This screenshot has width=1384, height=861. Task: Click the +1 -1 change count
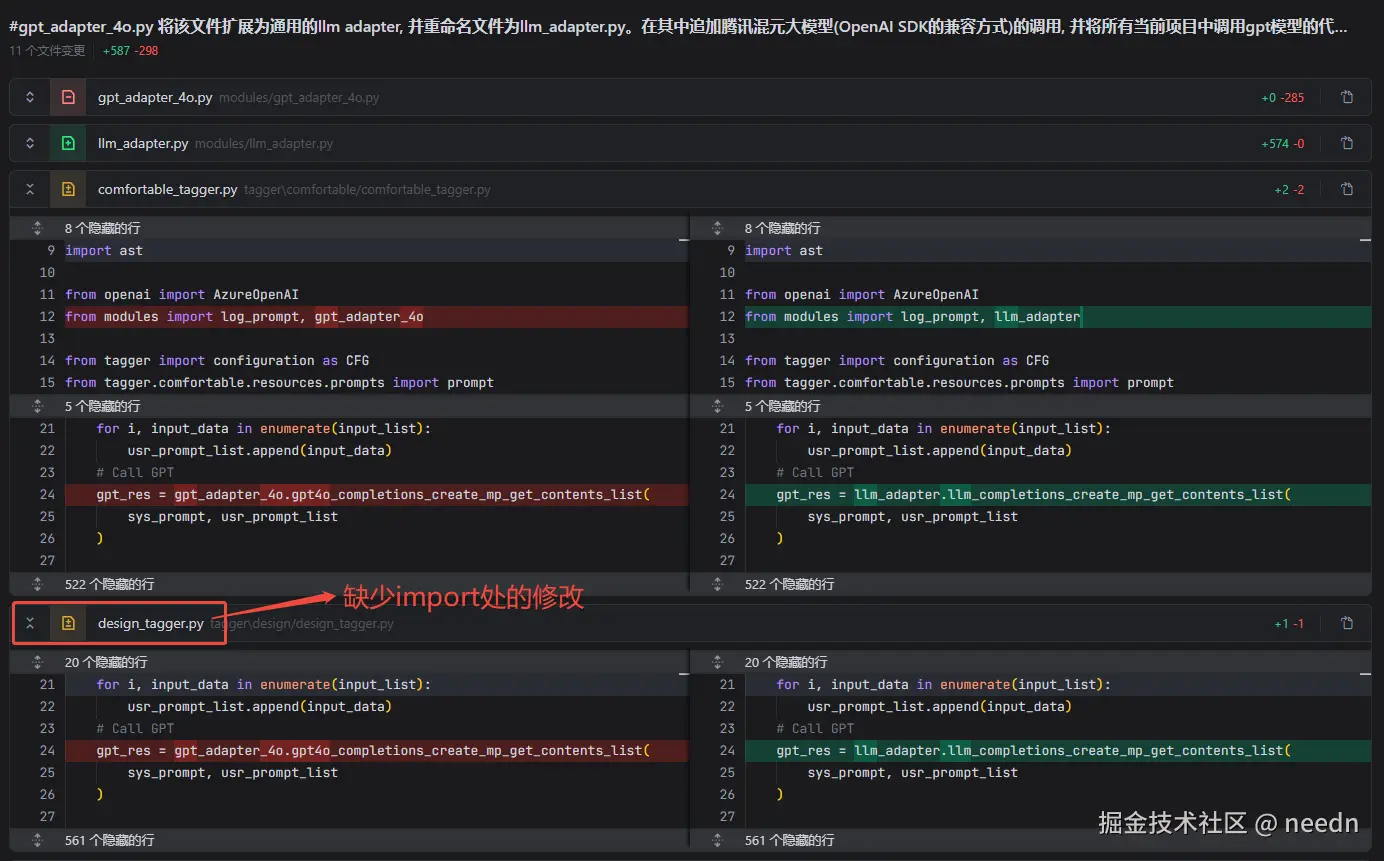tap(1289, 623)
